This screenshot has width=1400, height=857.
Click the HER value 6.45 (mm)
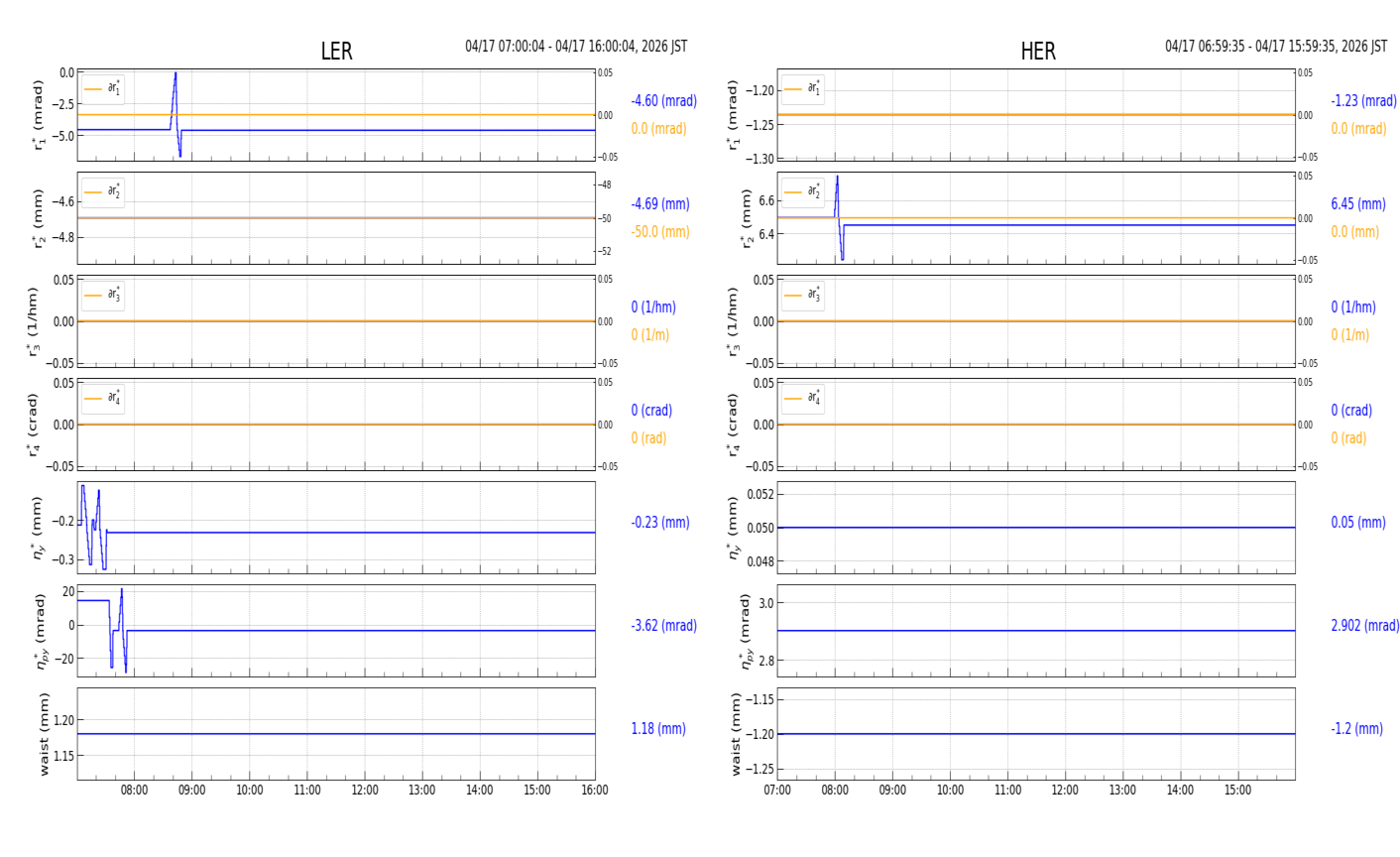(x=1358, y=204)
